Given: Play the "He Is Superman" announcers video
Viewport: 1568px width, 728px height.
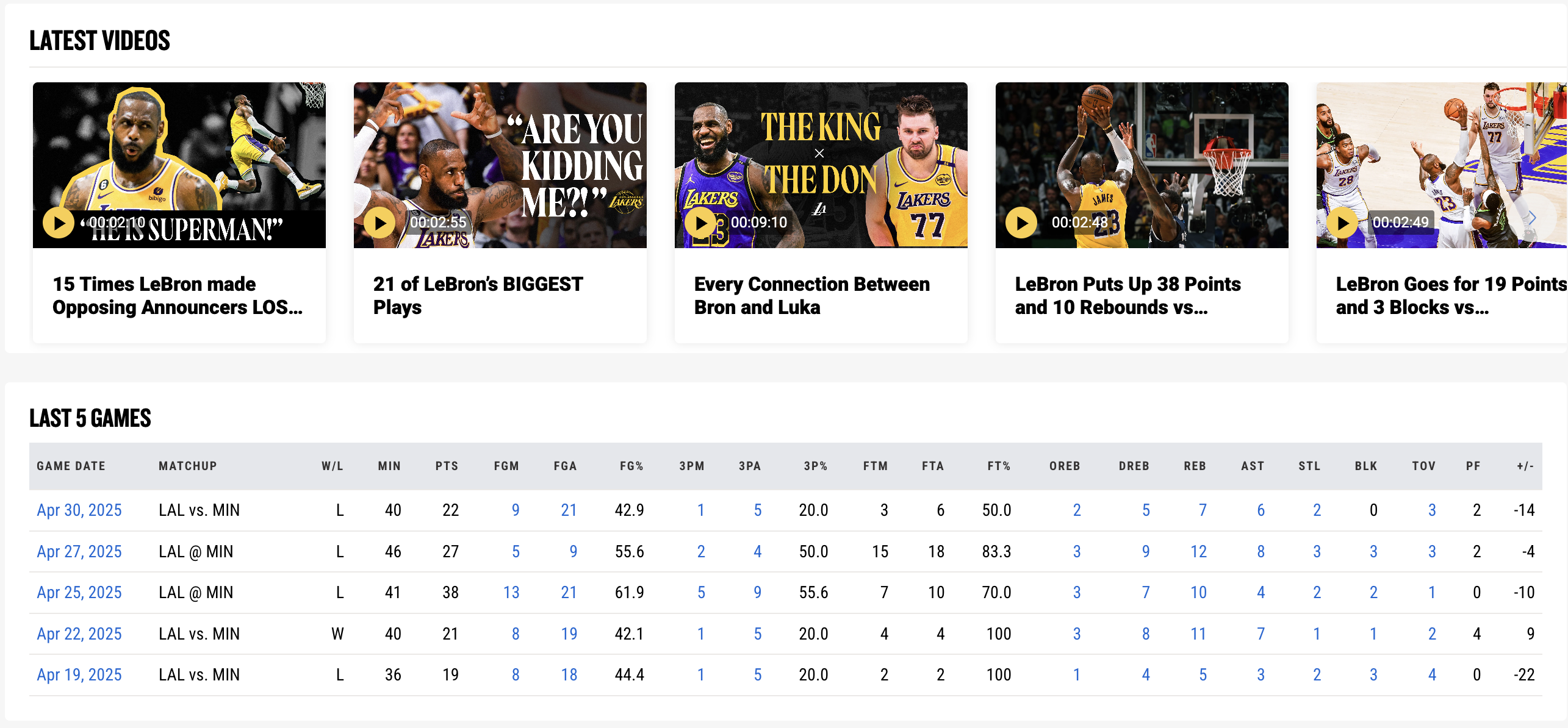Looking at the screenshot, I should (59, 223).
